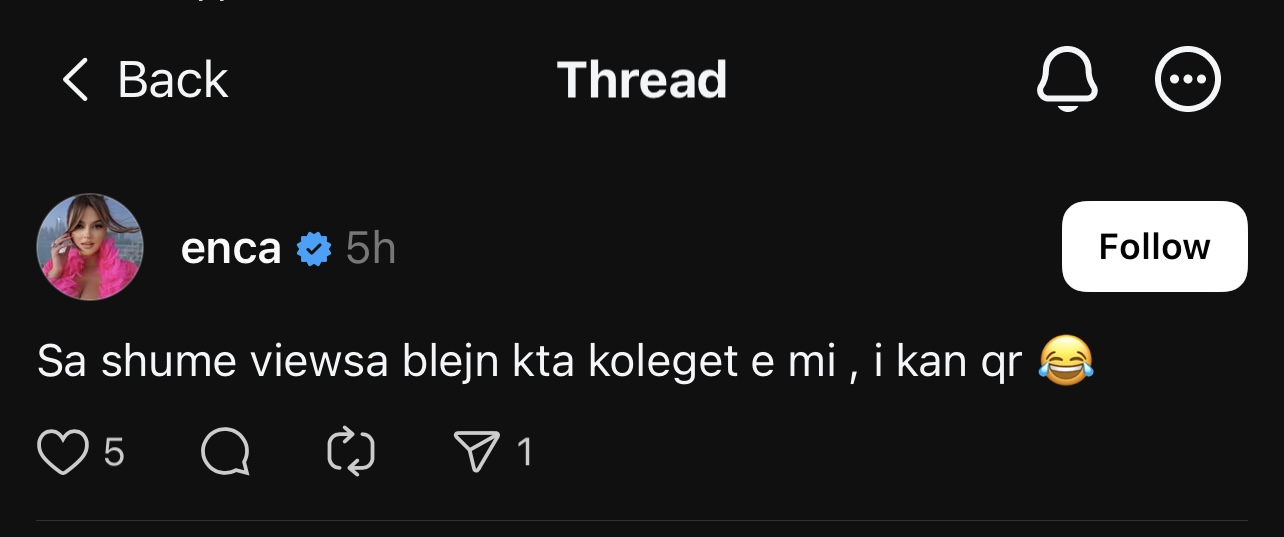
Task: Select the Thread header title
Action: click(x=642, y=80)
